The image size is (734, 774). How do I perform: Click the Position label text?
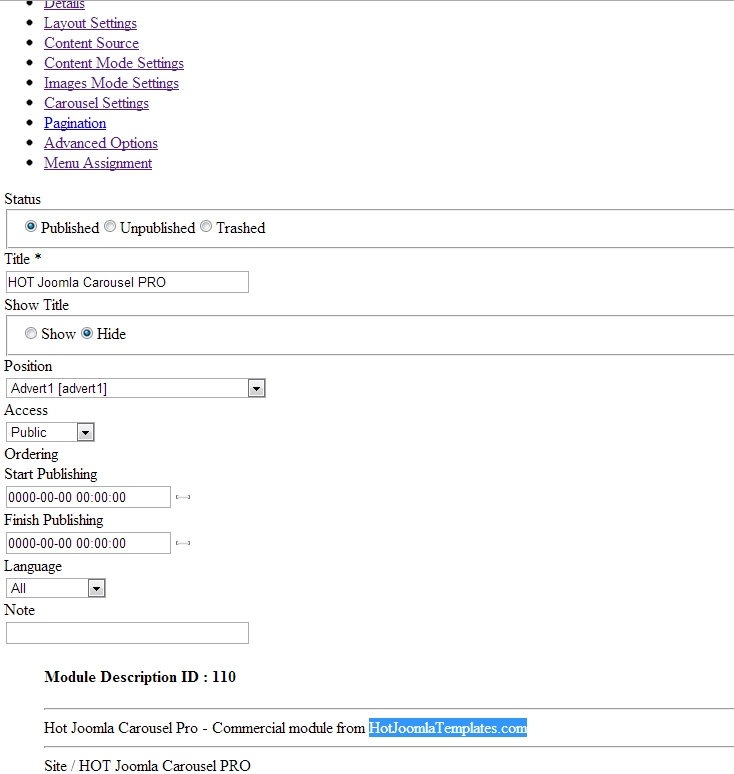[x=28, y=366]
